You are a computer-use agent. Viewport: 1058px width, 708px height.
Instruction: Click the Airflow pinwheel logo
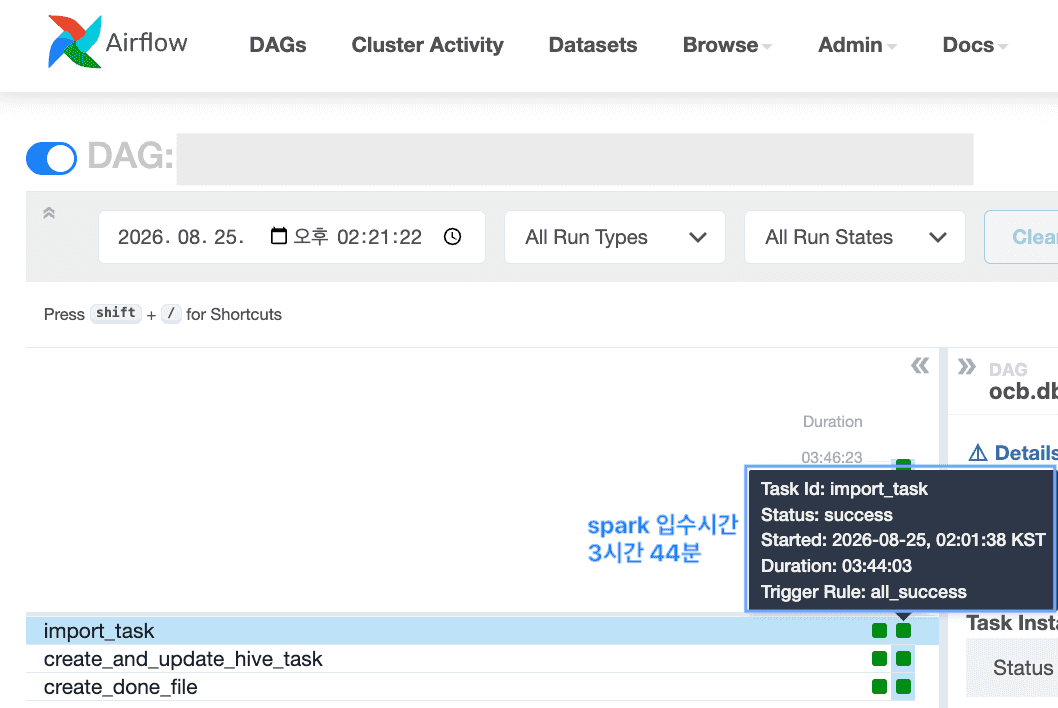[74, 42]
